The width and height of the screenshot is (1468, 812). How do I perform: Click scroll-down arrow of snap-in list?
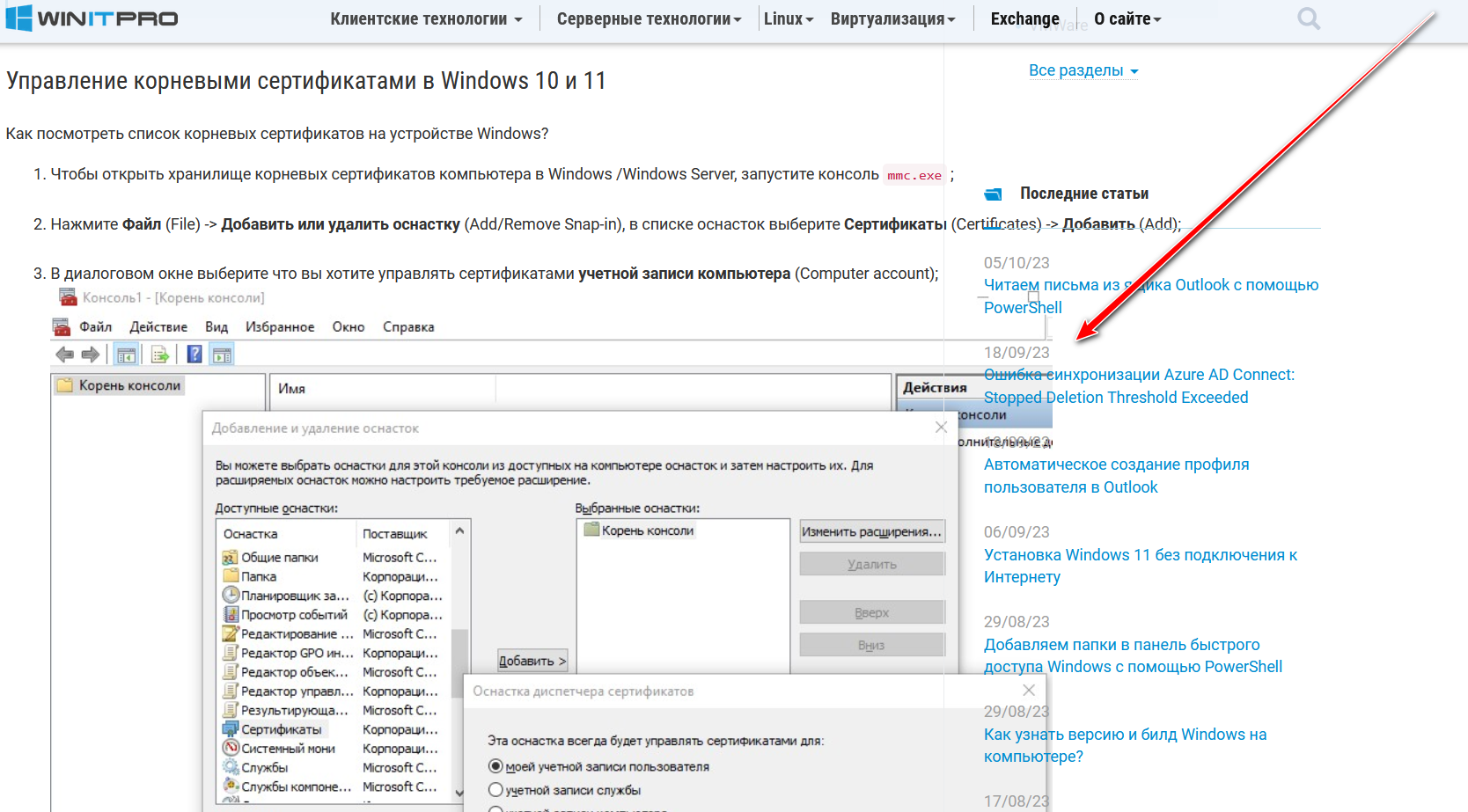459,793
